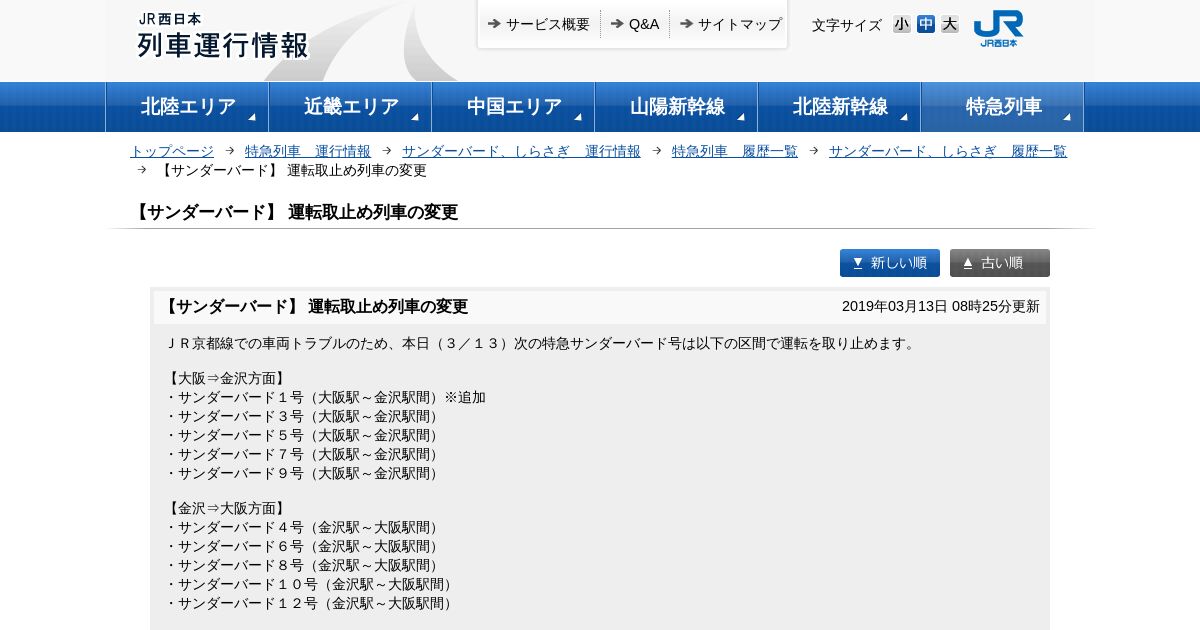The height and width of the screenshot is (630, 1200).
Task: Set font size to 大
Action: coord(950,24)
